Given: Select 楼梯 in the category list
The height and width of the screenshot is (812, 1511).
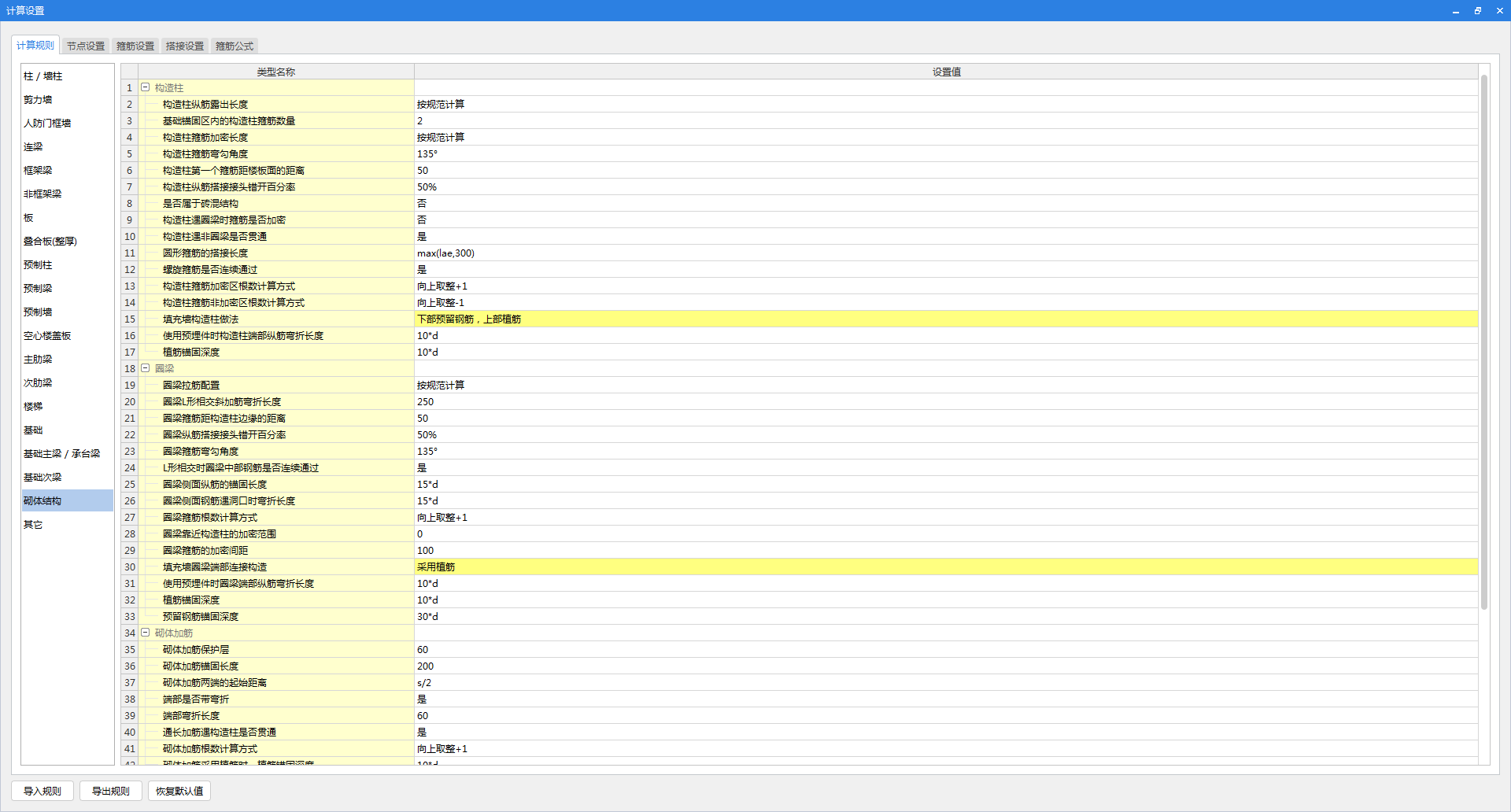Looking at the screenshot, I should 68,407.
